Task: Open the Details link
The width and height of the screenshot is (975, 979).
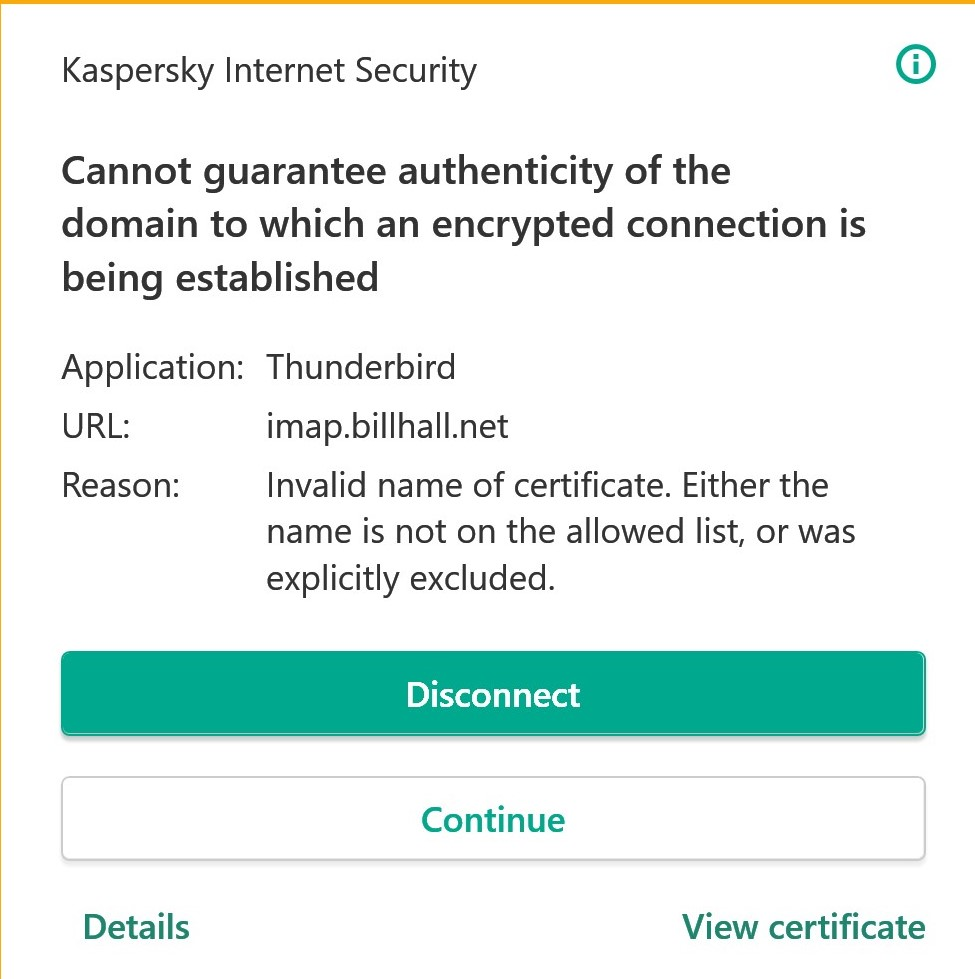Action: [136, 927]
